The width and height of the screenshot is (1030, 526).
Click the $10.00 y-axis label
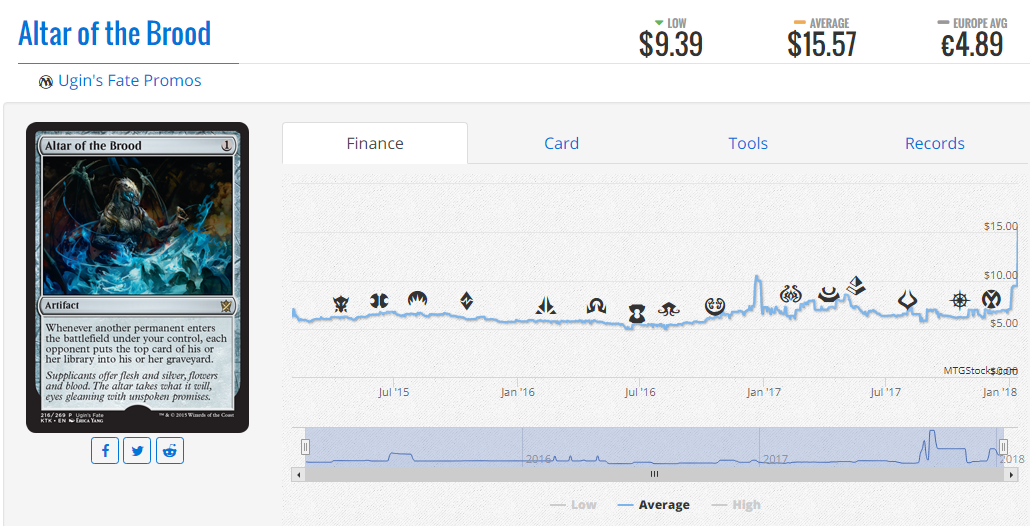[1000, 274]
